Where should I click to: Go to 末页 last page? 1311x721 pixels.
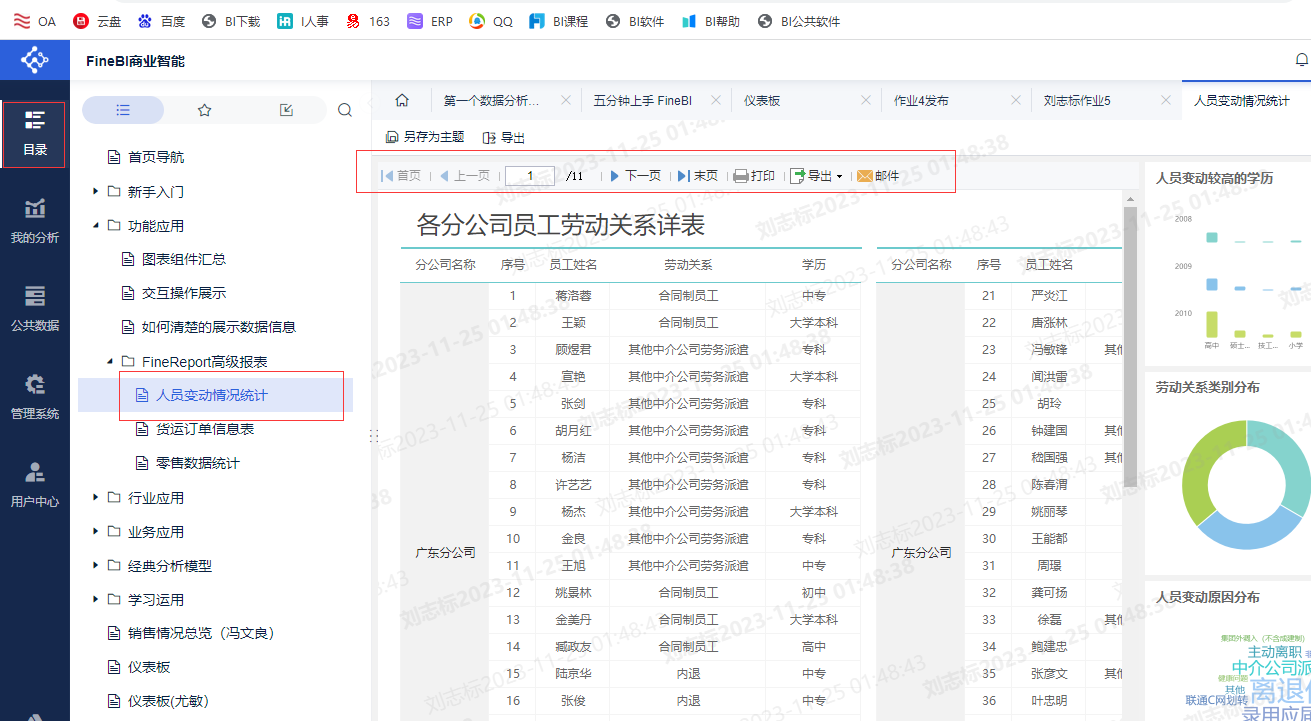pos(698,176)
